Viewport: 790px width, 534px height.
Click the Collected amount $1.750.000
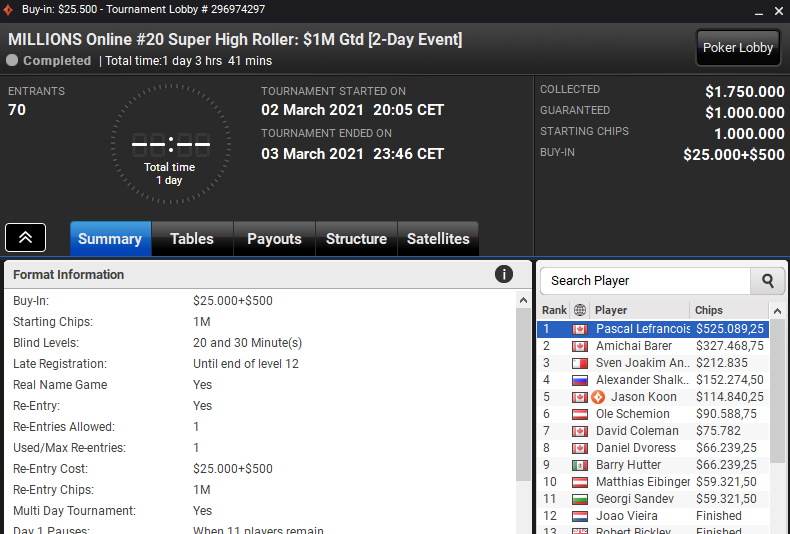tap(745, 92)
